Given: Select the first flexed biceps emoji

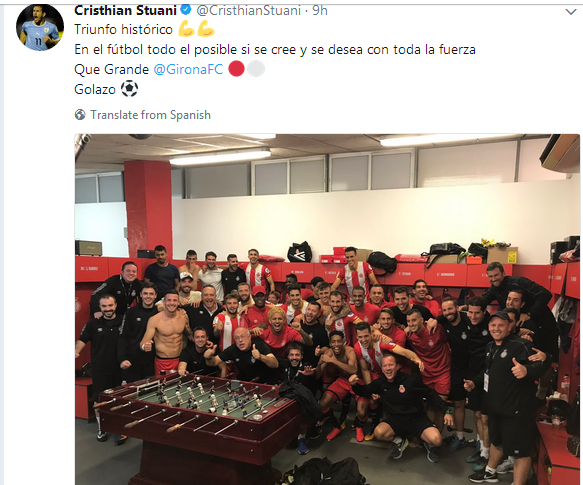Looking at the screenshot, I should click(x=187, y=29).
